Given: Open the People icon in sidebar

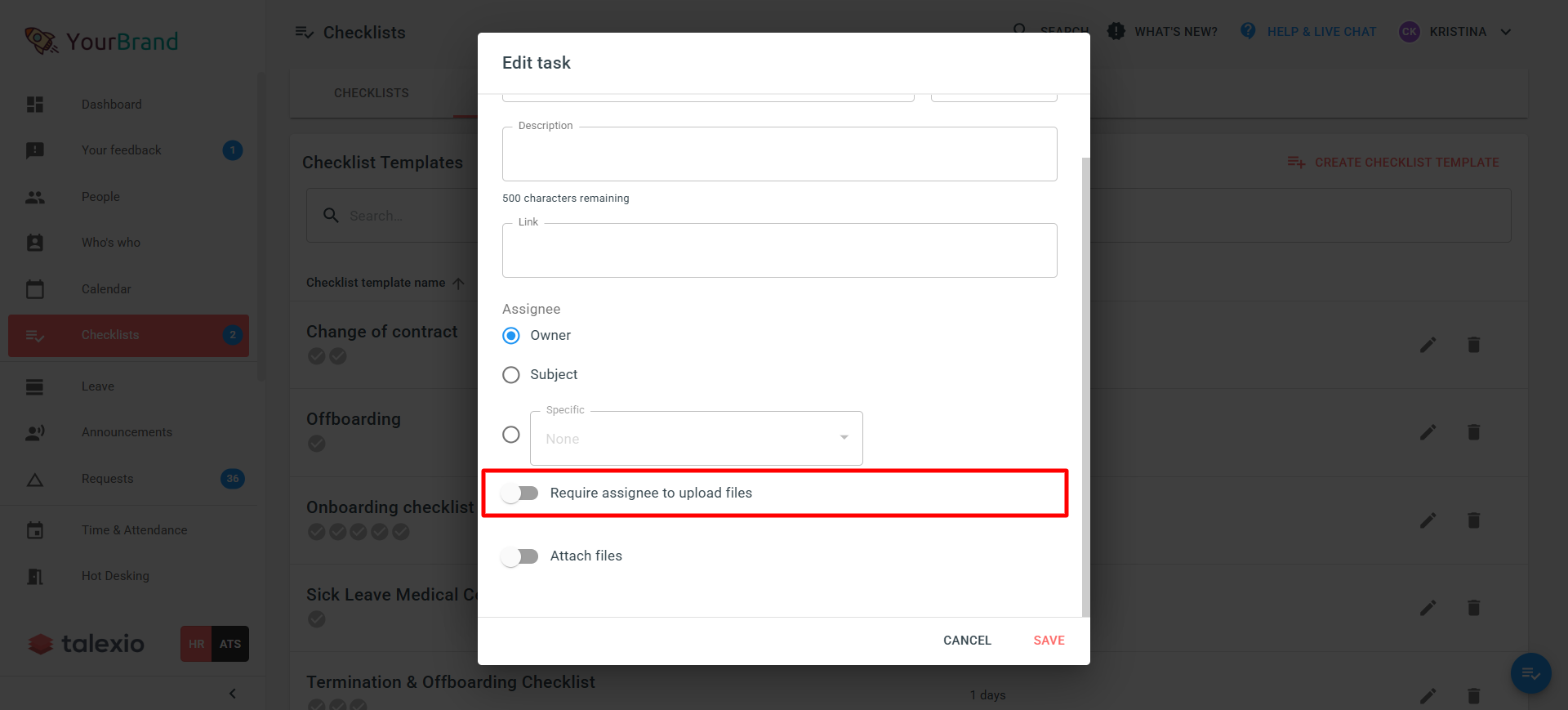Looking at the screenshot, I should [34, 197].
